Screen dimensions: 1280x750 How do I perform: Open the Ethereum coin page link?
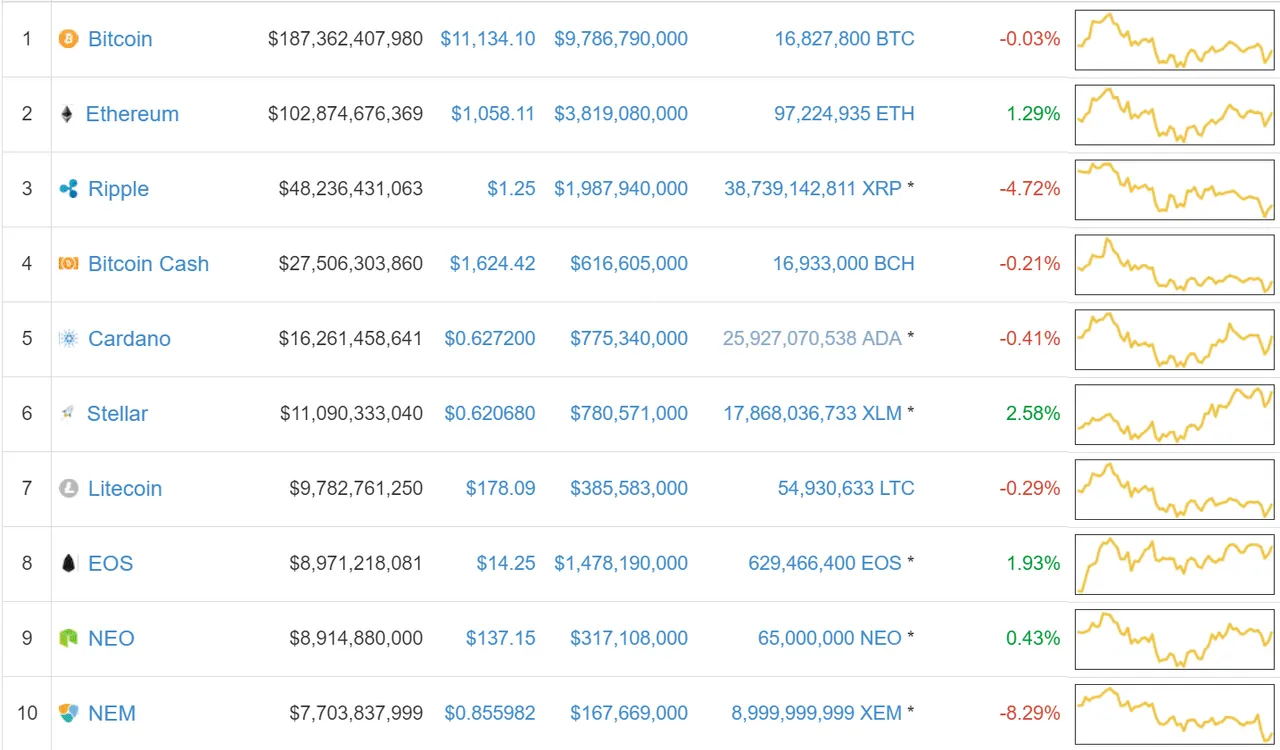click(x=132, y=115)
